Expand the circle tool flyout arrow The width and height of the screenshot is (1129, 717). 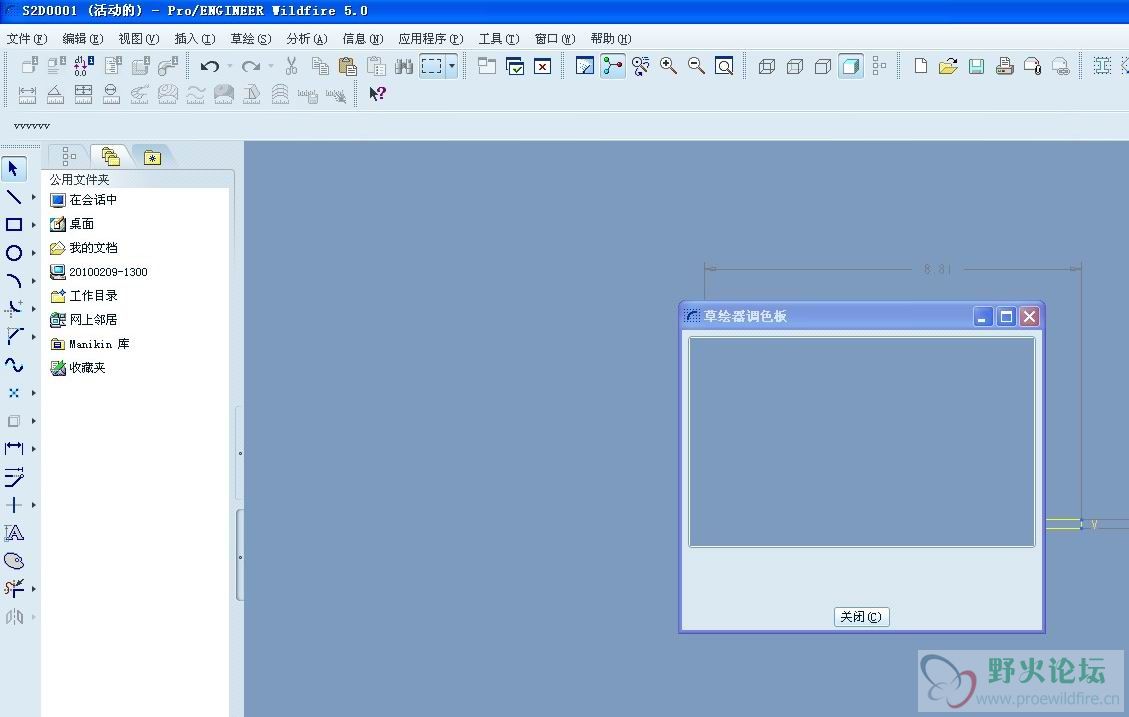coord(34,253)
